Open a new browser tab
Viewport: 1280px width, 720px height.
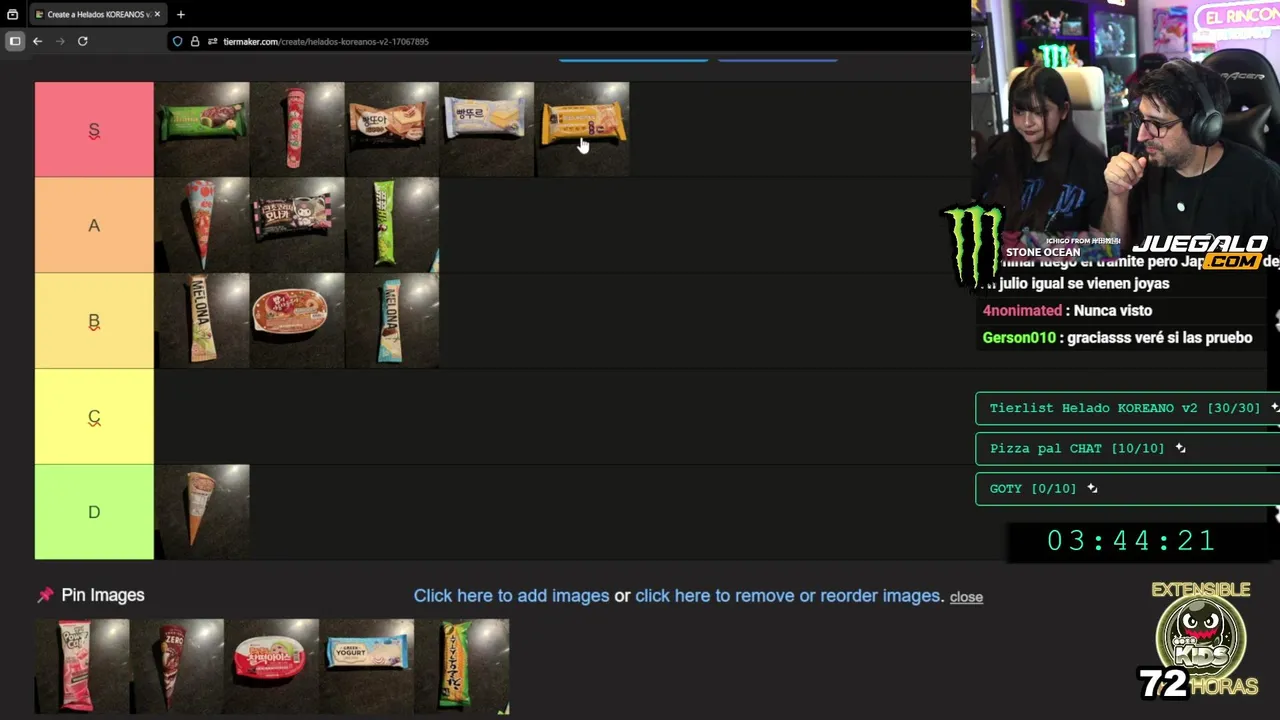181,14
